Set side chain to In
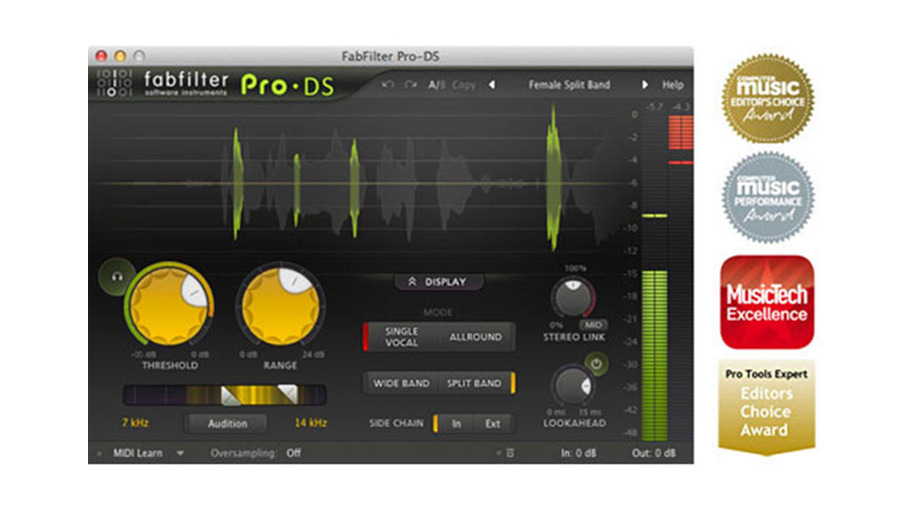The height and width of the screenshot is (511, 900). point(456,424)
